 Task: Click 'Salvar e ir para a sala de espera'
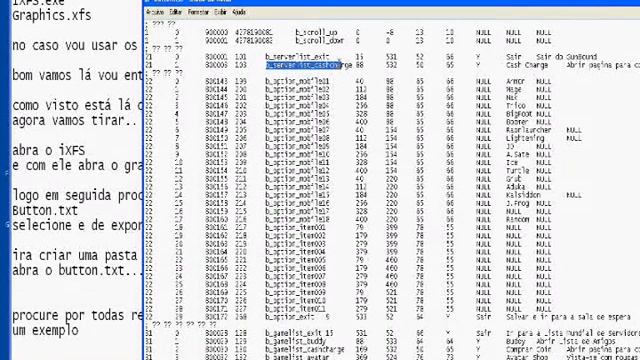(x=568, y=317)
